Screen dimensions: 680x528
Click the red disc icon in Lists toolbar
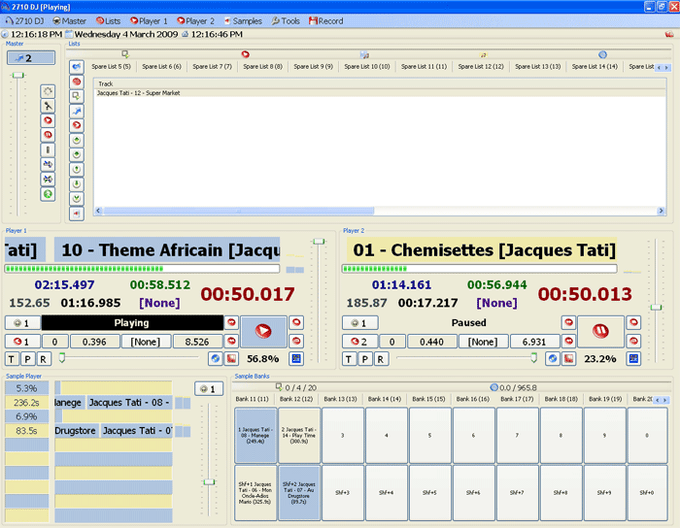click(x=77, y=81)
